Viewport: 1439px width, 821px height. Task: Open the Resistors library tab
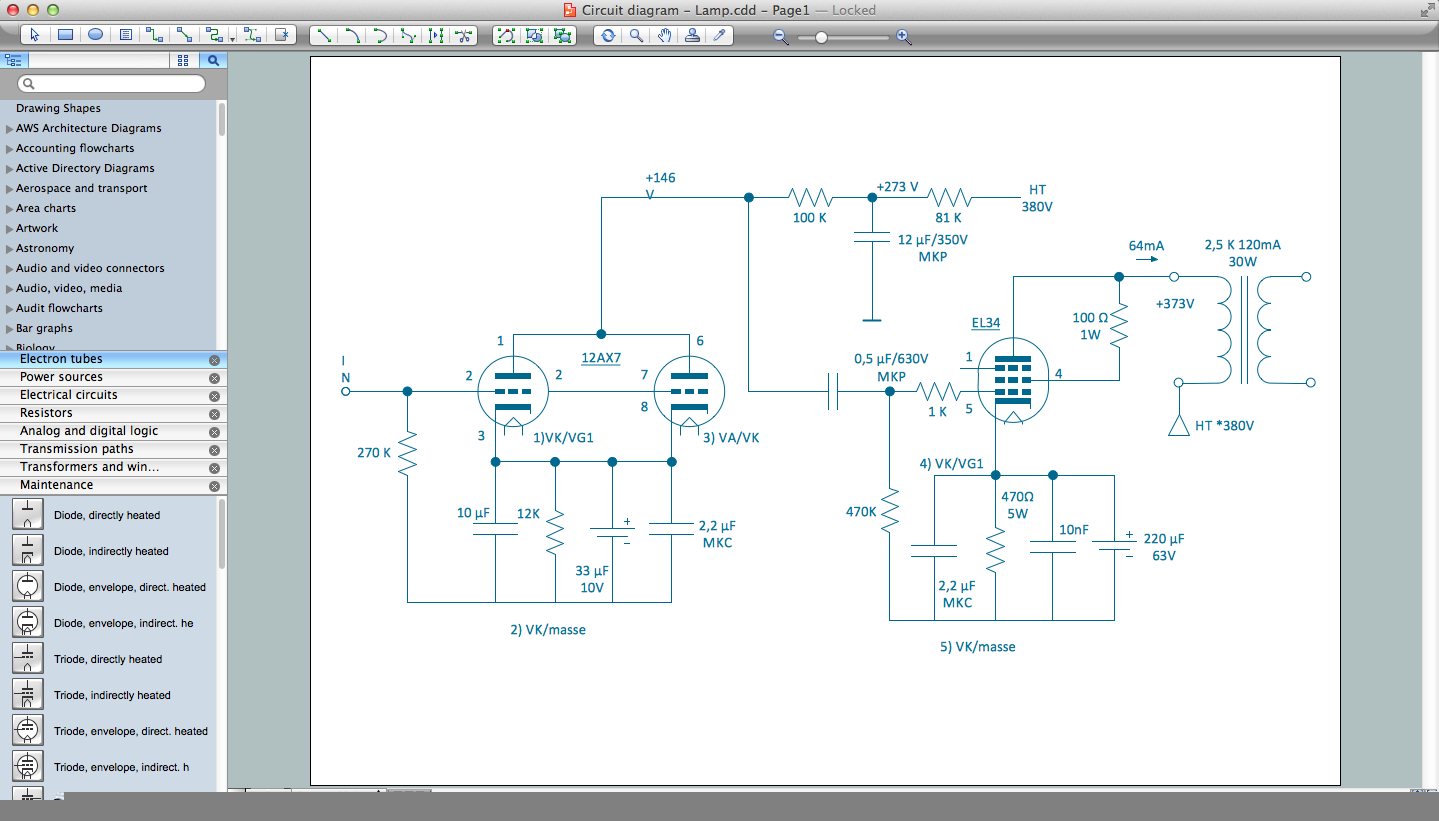pyautogui.click(x=46, y=413)
